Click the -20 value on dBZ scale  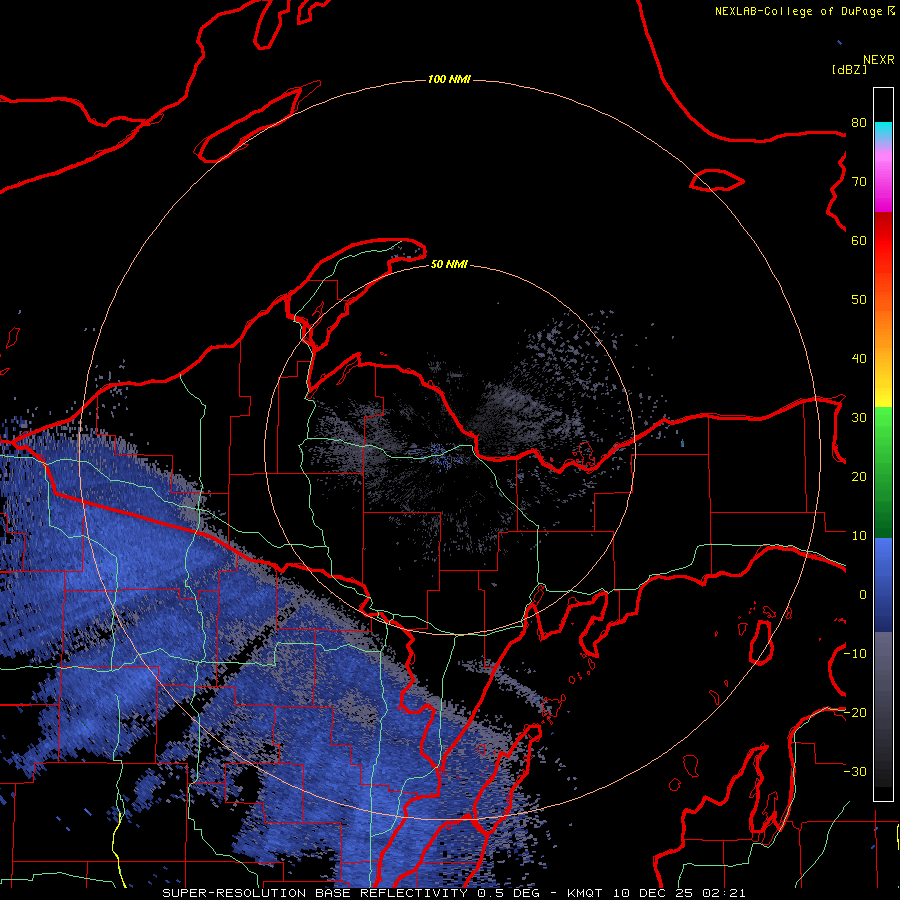(856, 712)
